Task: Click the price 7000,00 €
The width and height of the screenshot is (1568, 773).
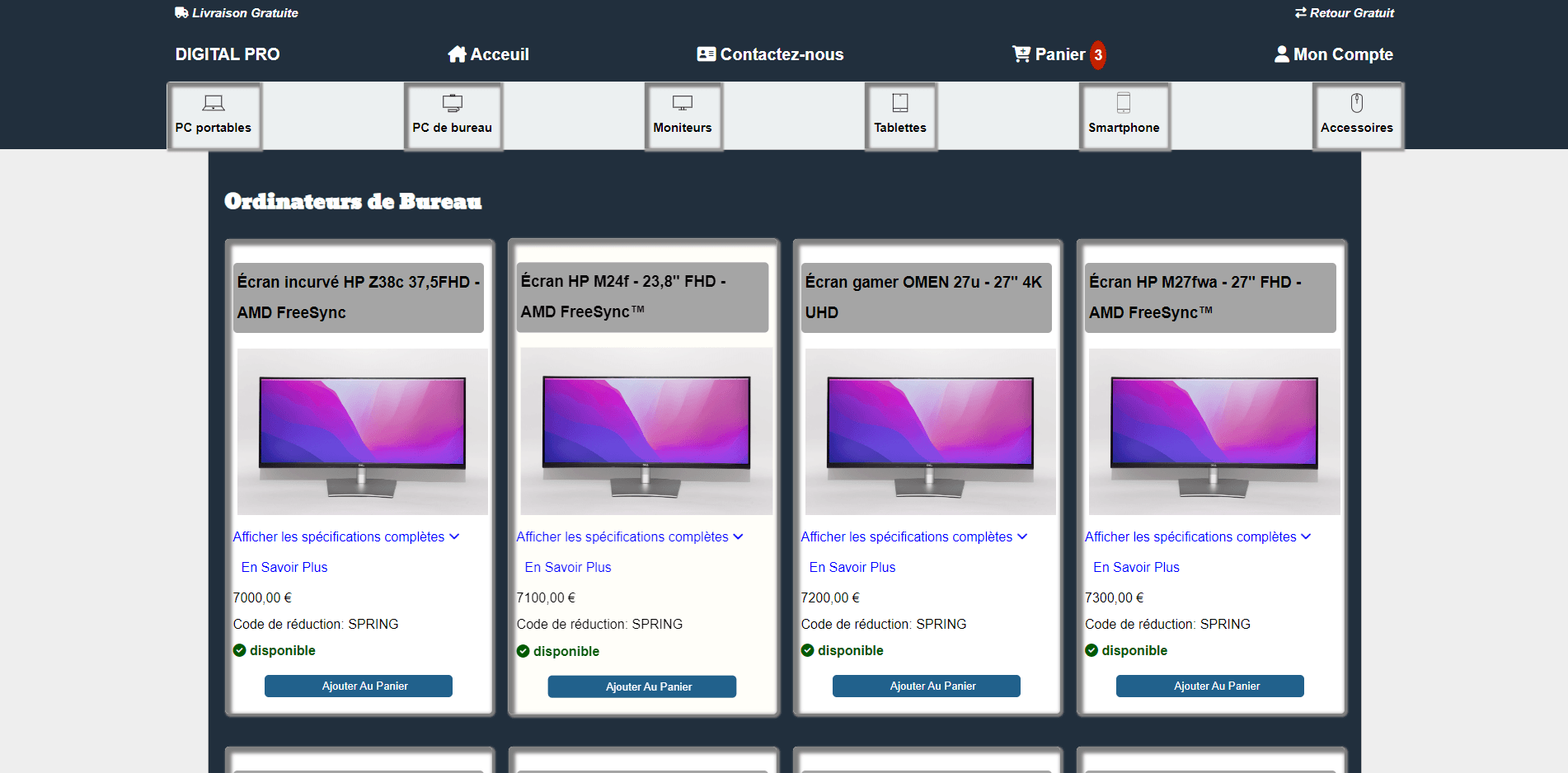Action: pyautogui.click(x=262, y=597)
